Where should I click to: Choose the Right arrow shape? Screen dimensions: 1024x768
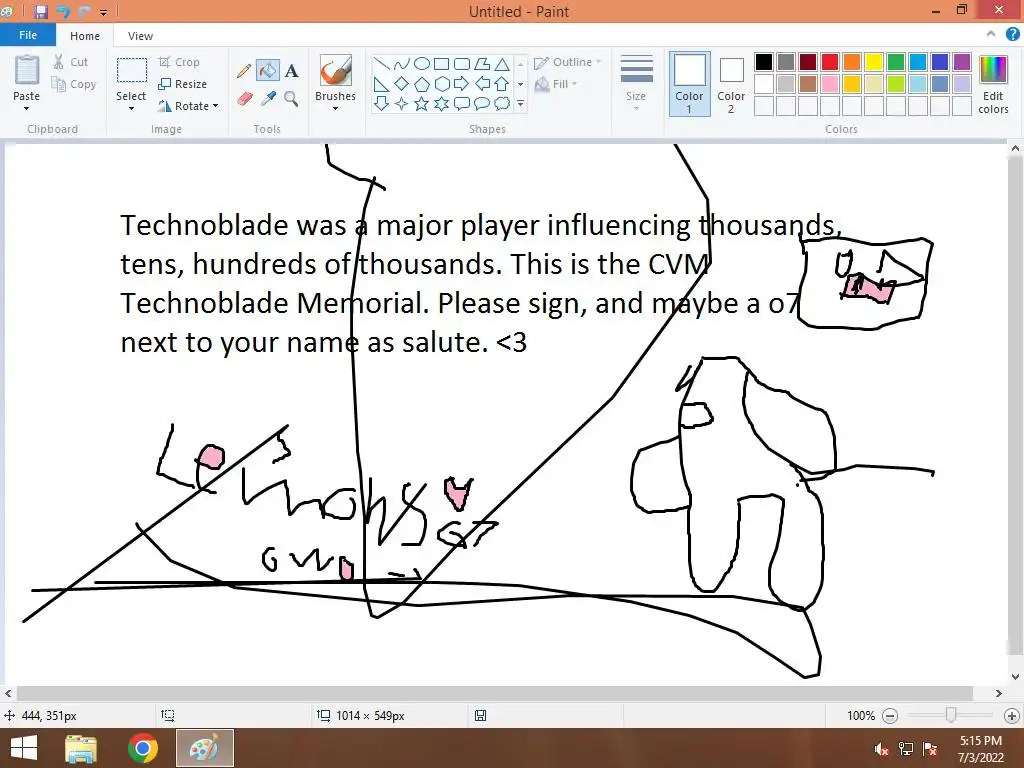[462, 84]
